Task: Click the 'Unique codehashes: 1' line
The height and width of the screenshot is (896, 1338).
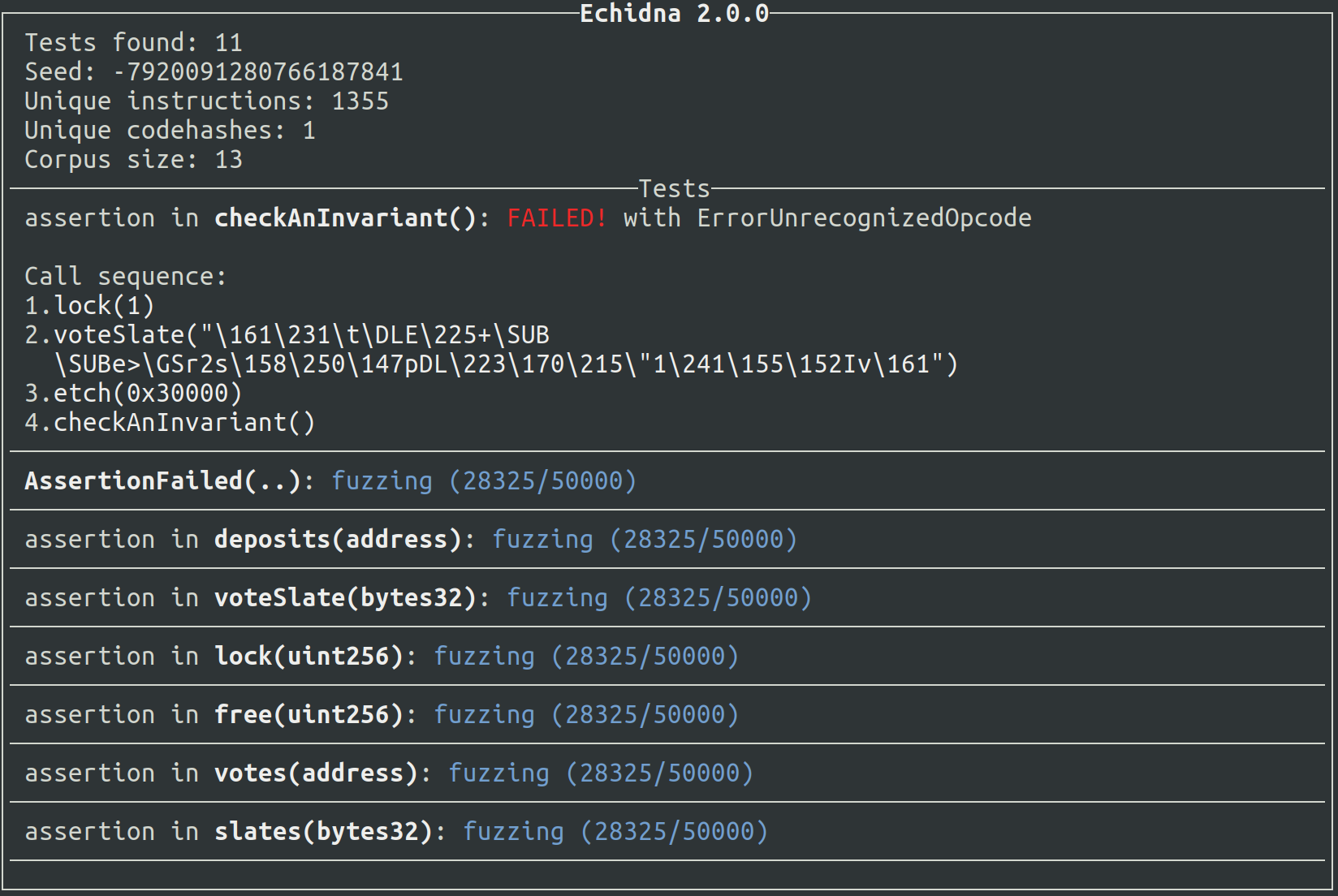Action: point(170,131)
